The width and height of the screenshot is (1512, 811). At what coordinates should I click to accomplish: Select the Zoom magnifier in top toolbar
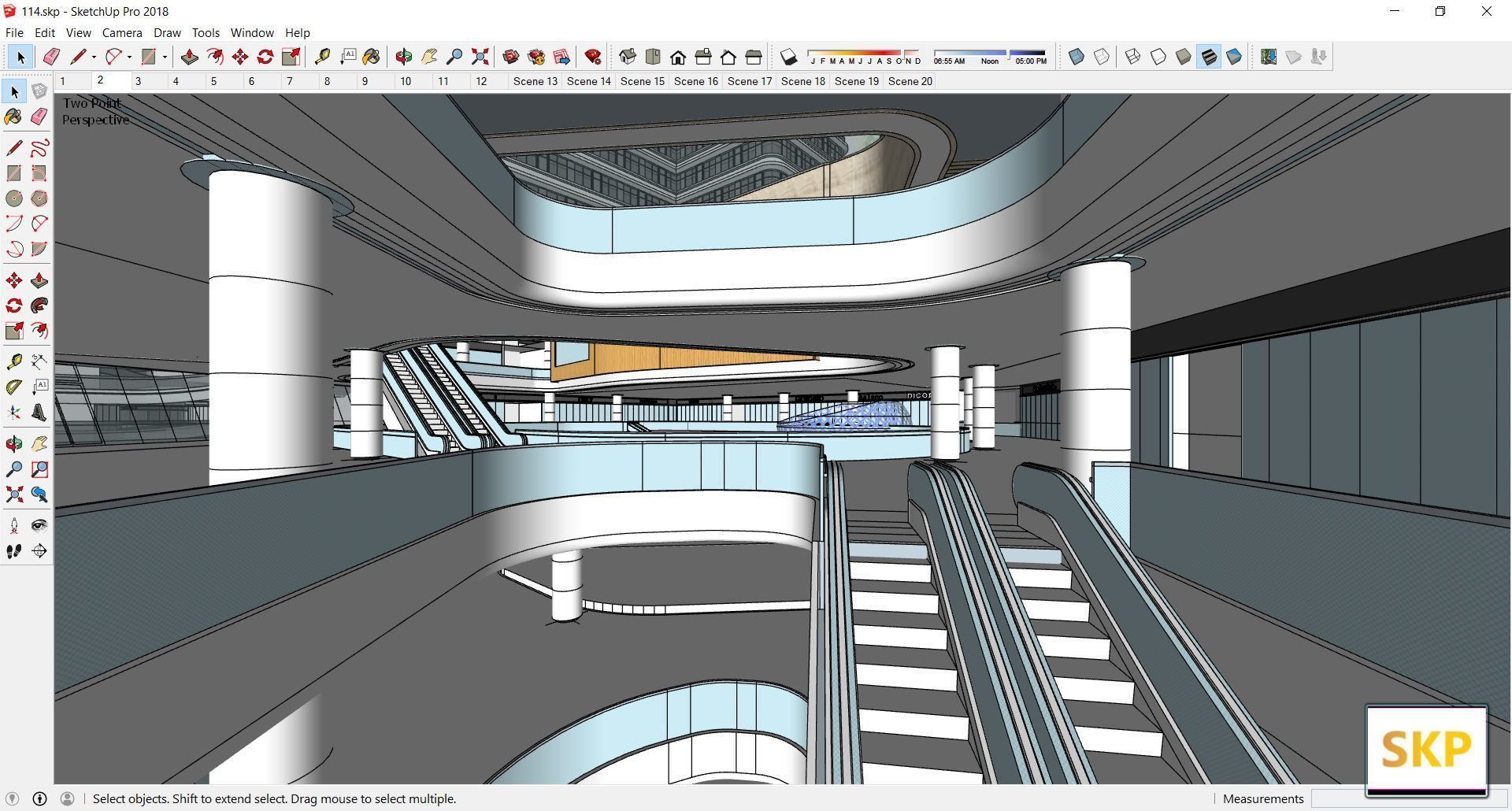click(x=454, y=57)
